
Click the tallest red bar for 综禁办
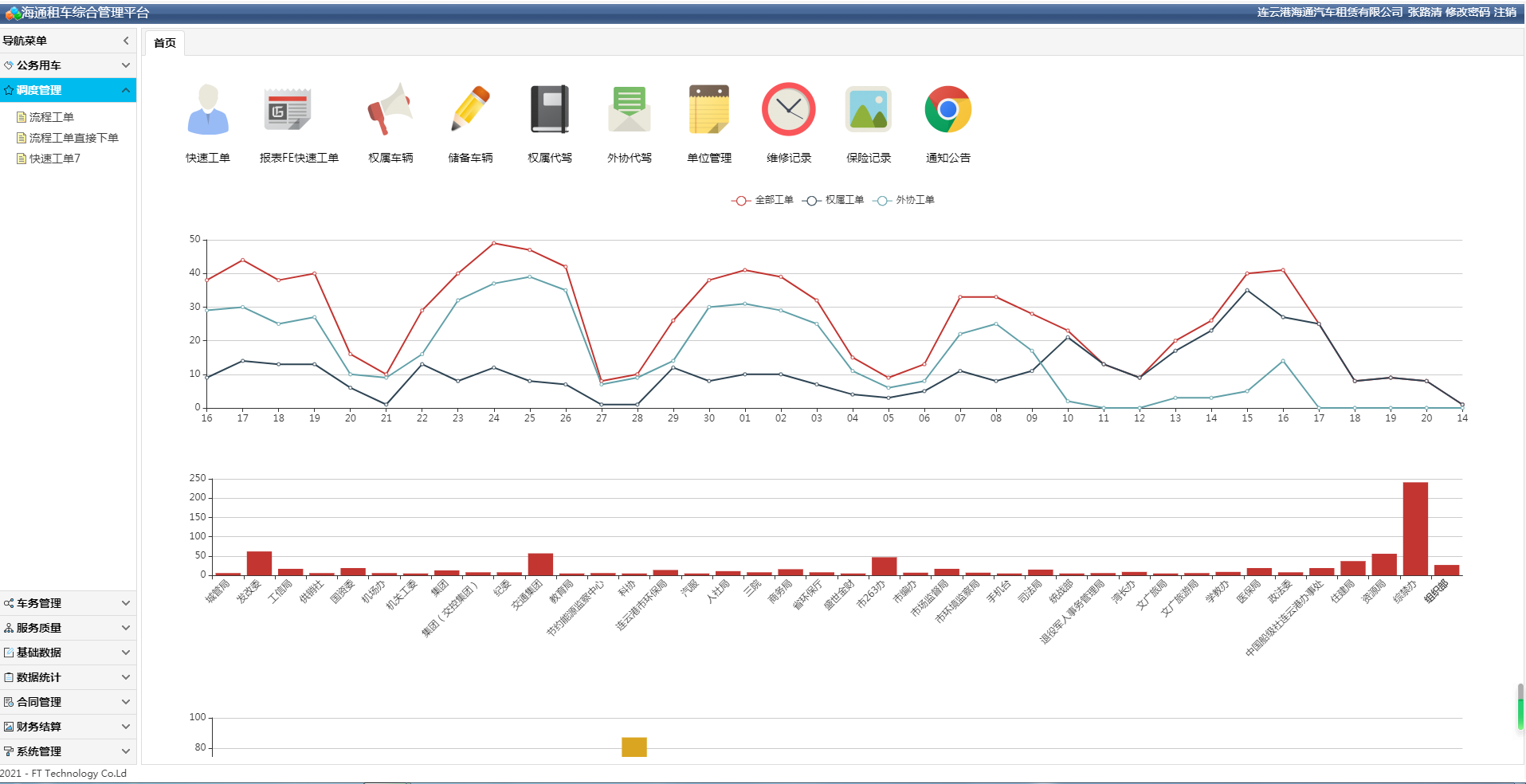(1415, 528)
